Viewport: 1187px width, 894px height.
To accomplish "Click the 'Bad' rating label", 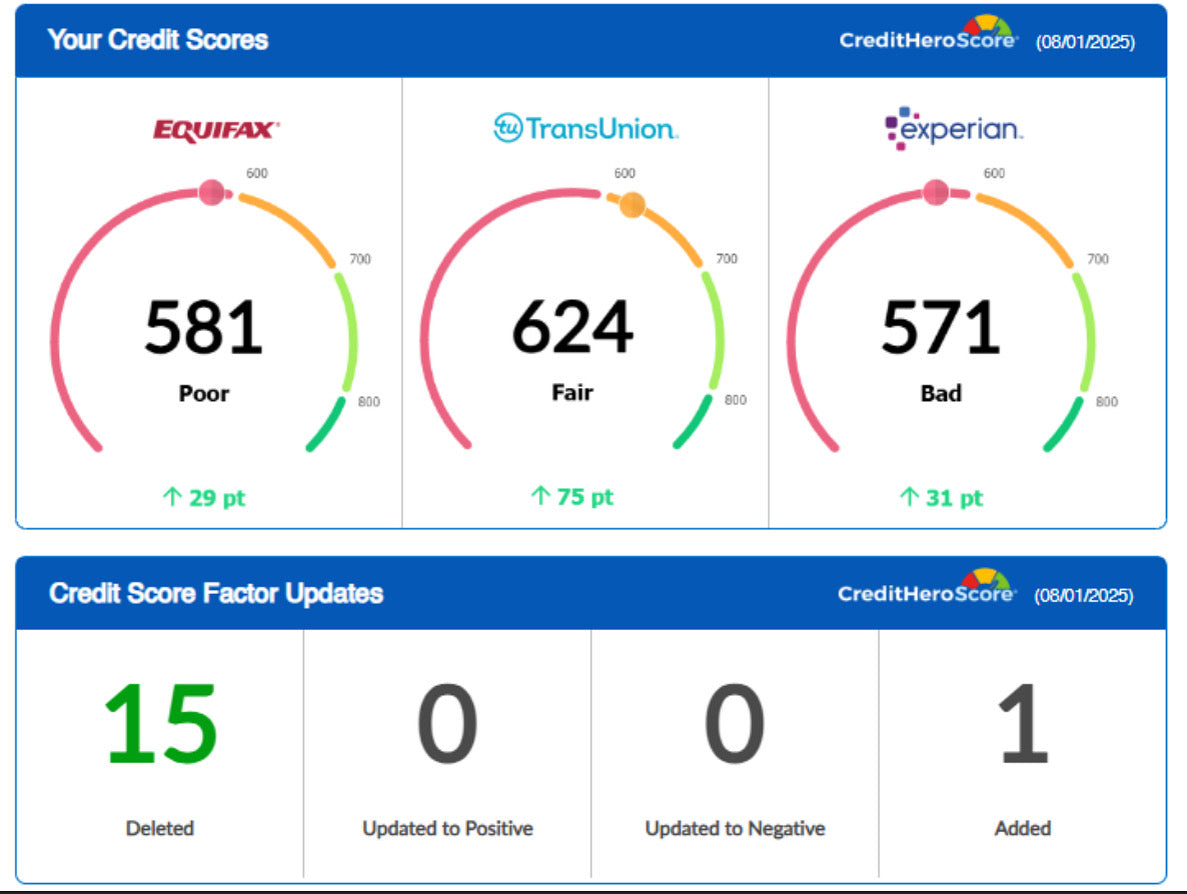I will coord(941,393).
